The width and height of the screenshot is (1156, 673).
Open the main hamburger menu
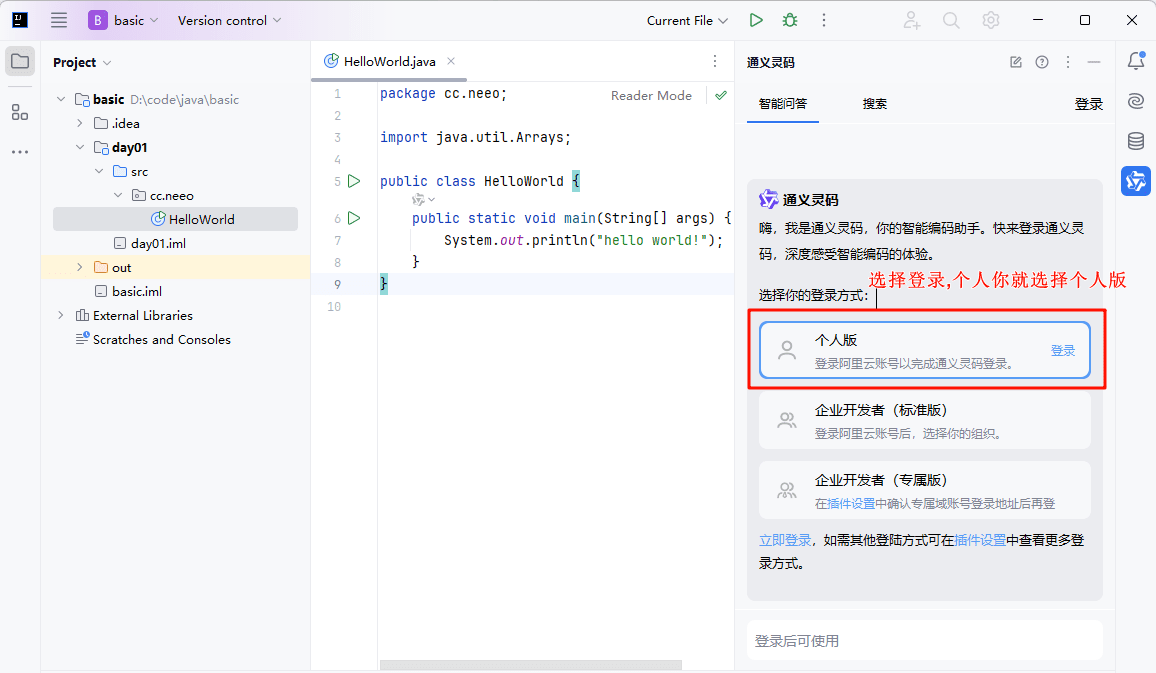point(59,20)
